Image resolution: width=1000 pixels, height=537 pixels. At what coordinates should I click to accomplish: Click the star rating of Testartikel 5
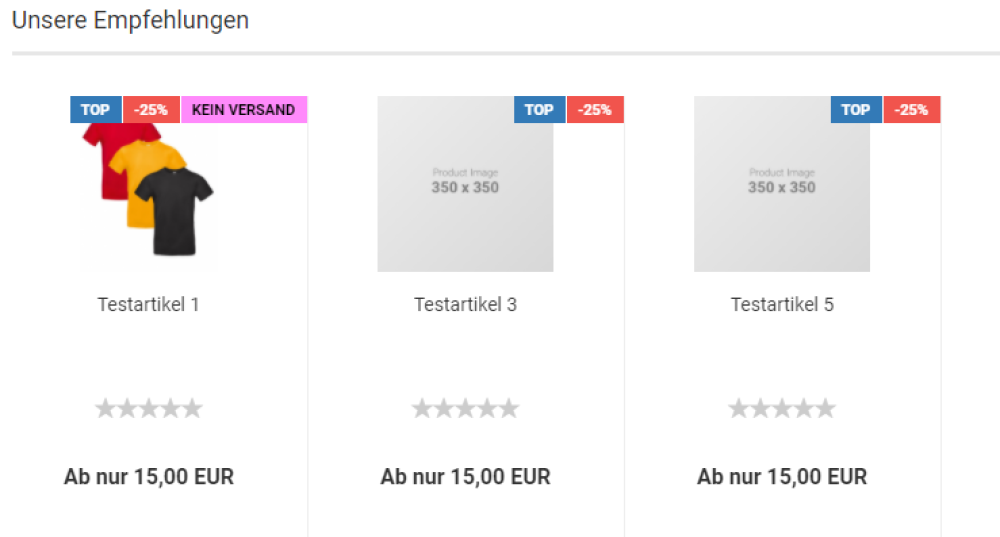[x=782, y=408]
